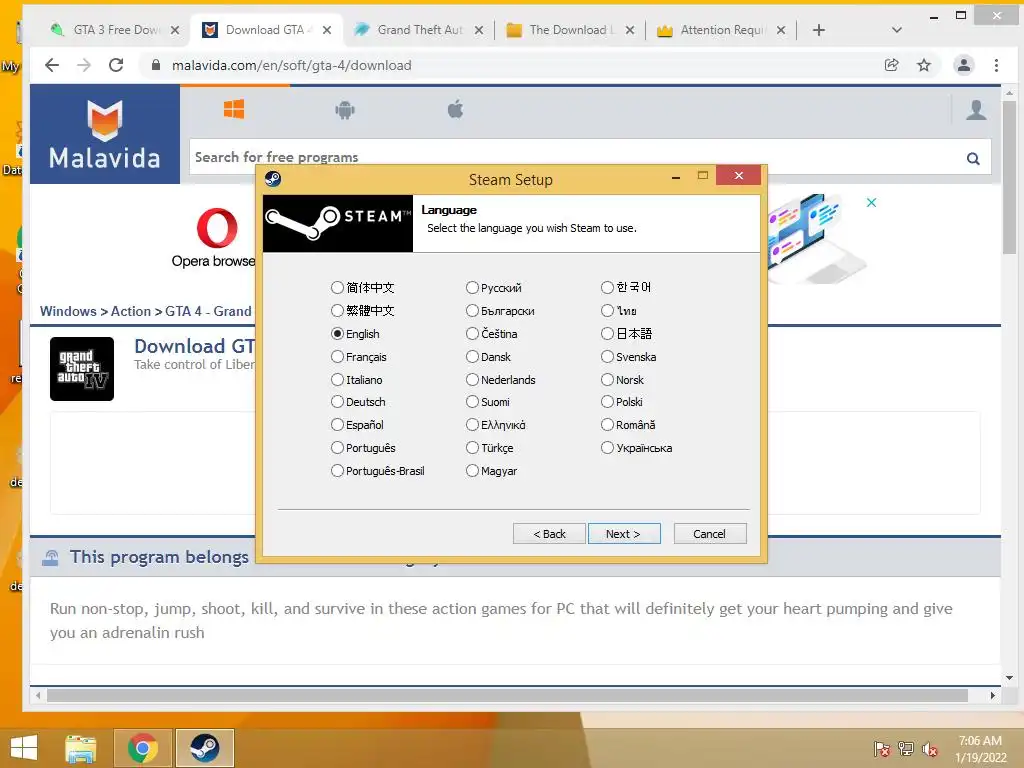The image size is (1024, 768).
Task: Open Chrome profile avatar
Action: point(964,65)
